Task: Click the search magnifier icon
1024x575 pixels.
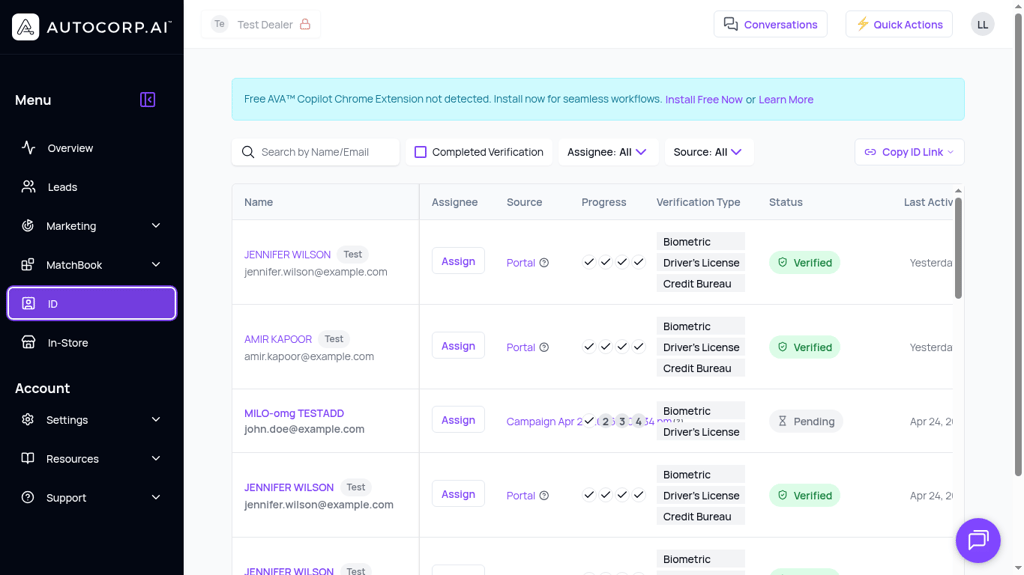Action: [248, 152]
